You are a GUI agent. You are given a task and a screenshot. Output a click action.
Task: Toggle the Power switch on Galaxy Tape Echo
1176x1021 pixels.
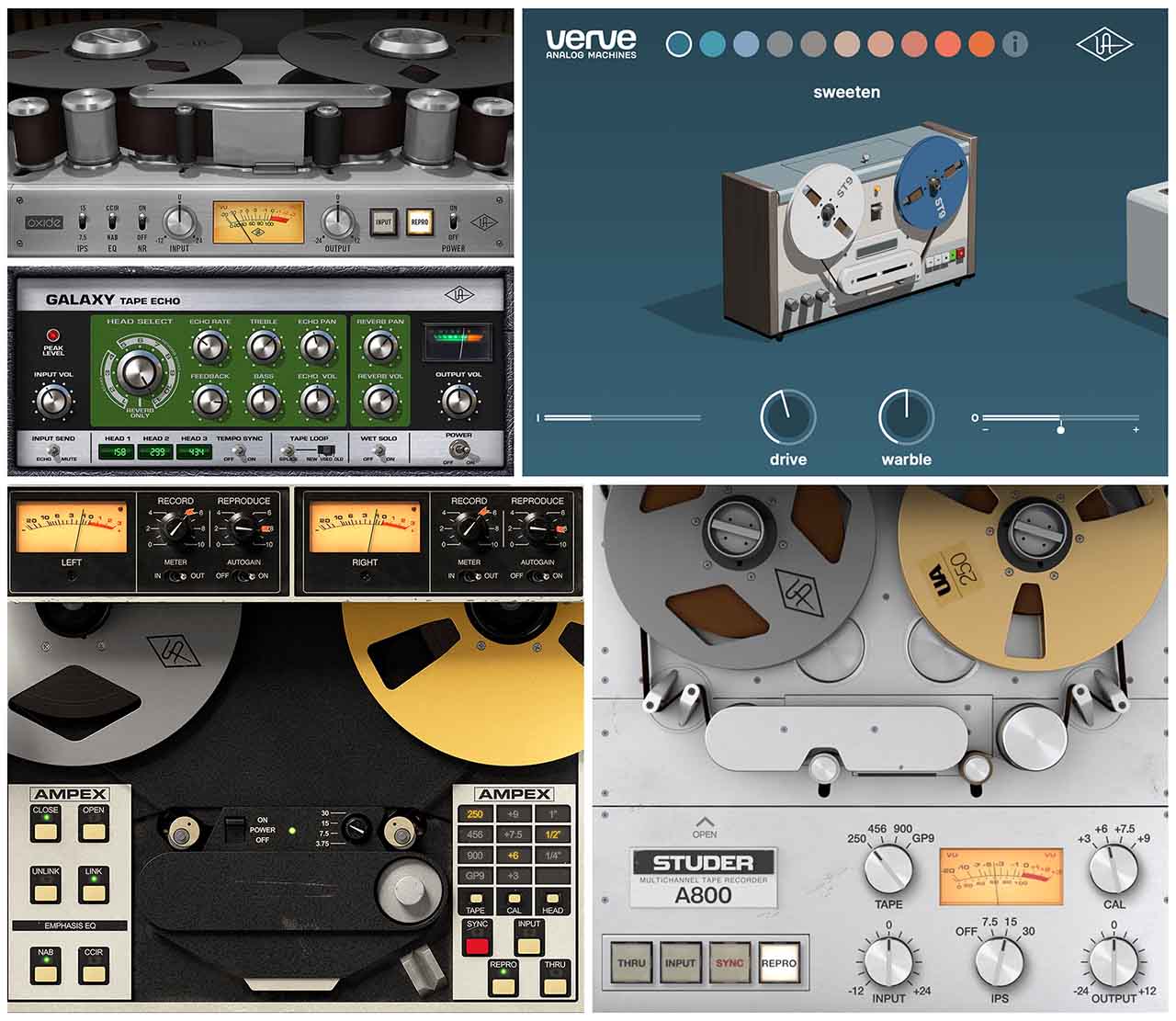[x=458, y=449]
